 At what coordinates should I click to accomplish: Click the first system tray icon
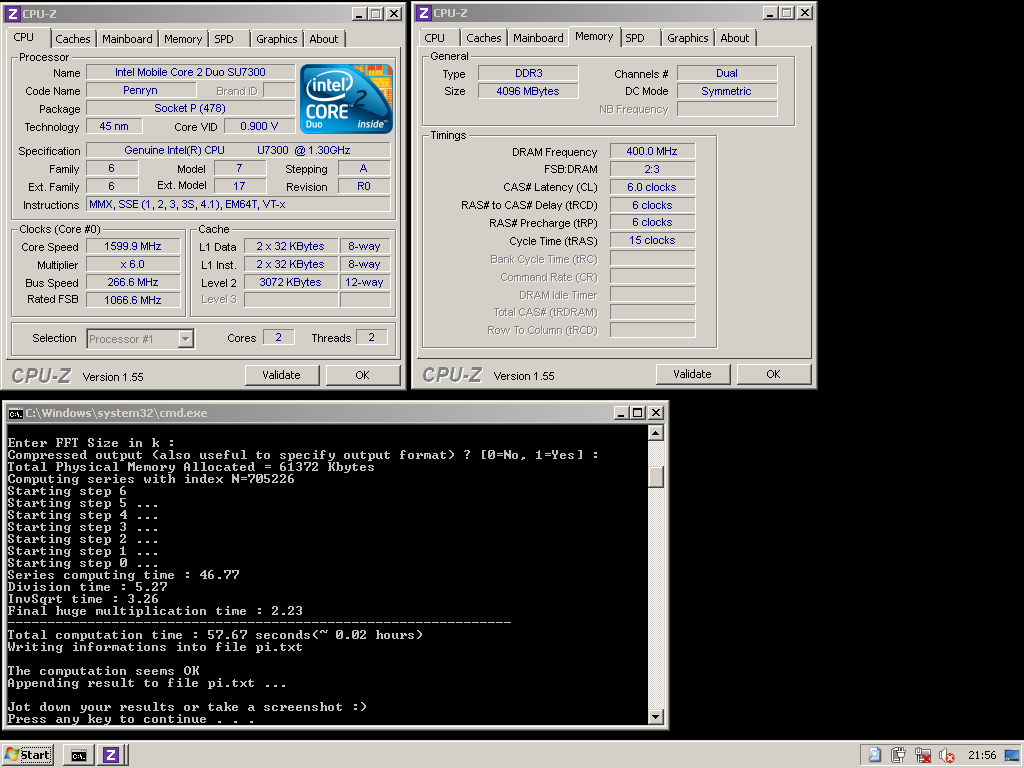click(874, 756)
